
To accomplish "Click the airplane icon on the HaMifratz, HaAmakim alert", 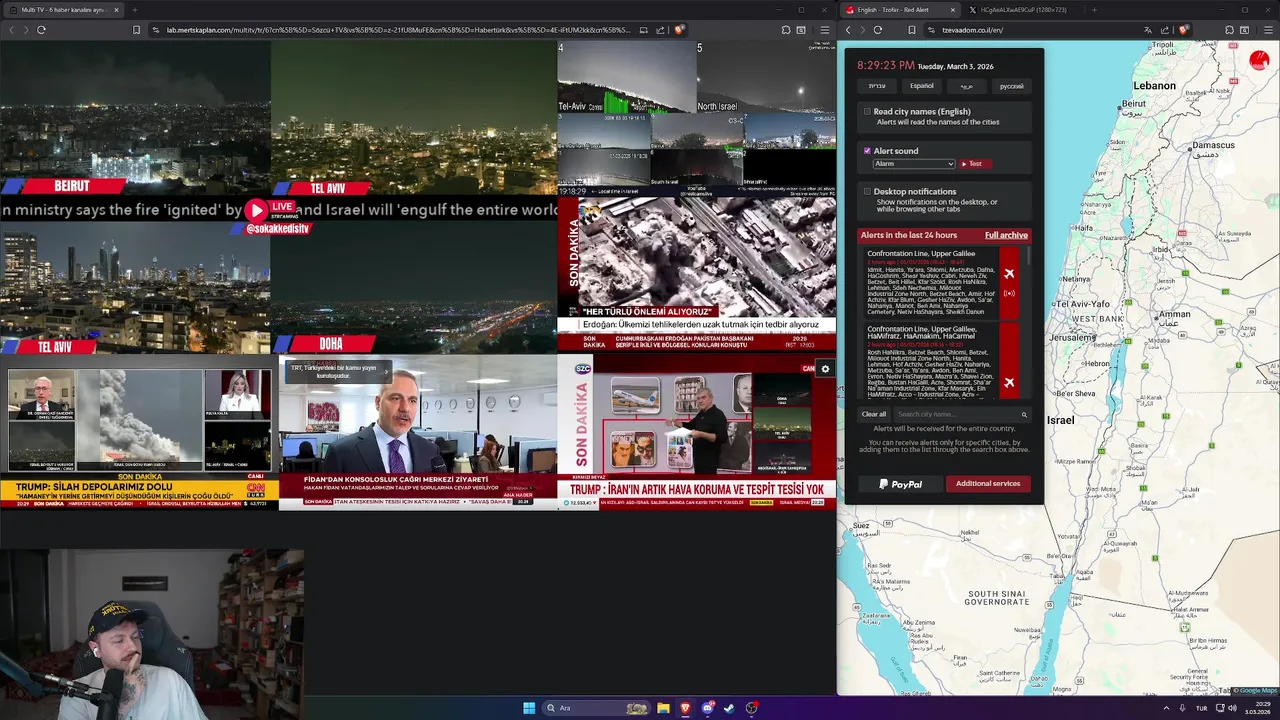I will [1009, 382].
